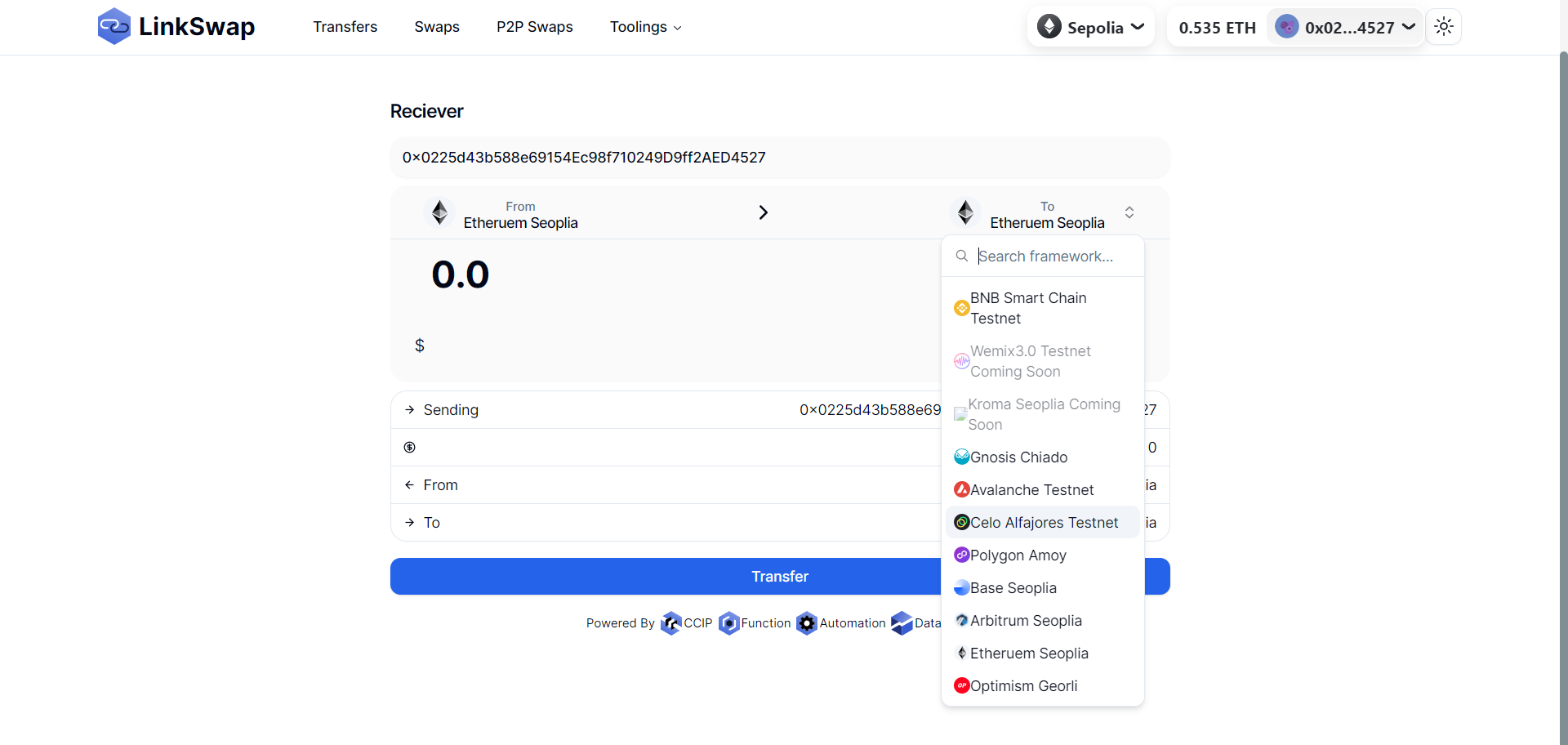The image size is (1568, 745).
Task: Click the Polygon Amoy logo icon
Action: click(x=962, y=555)
